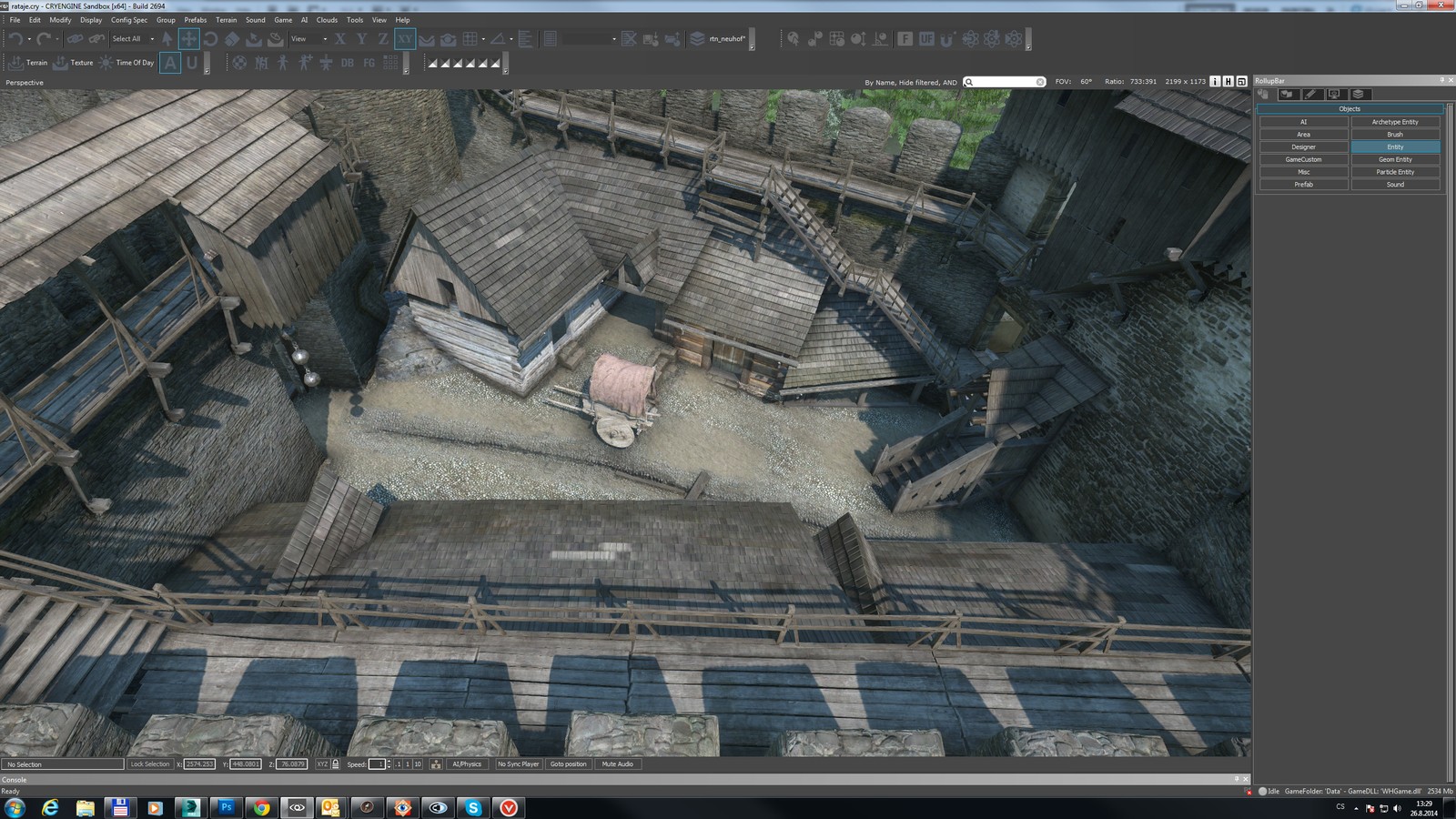Open the Time Of Day editor

[x=126, y=63]
